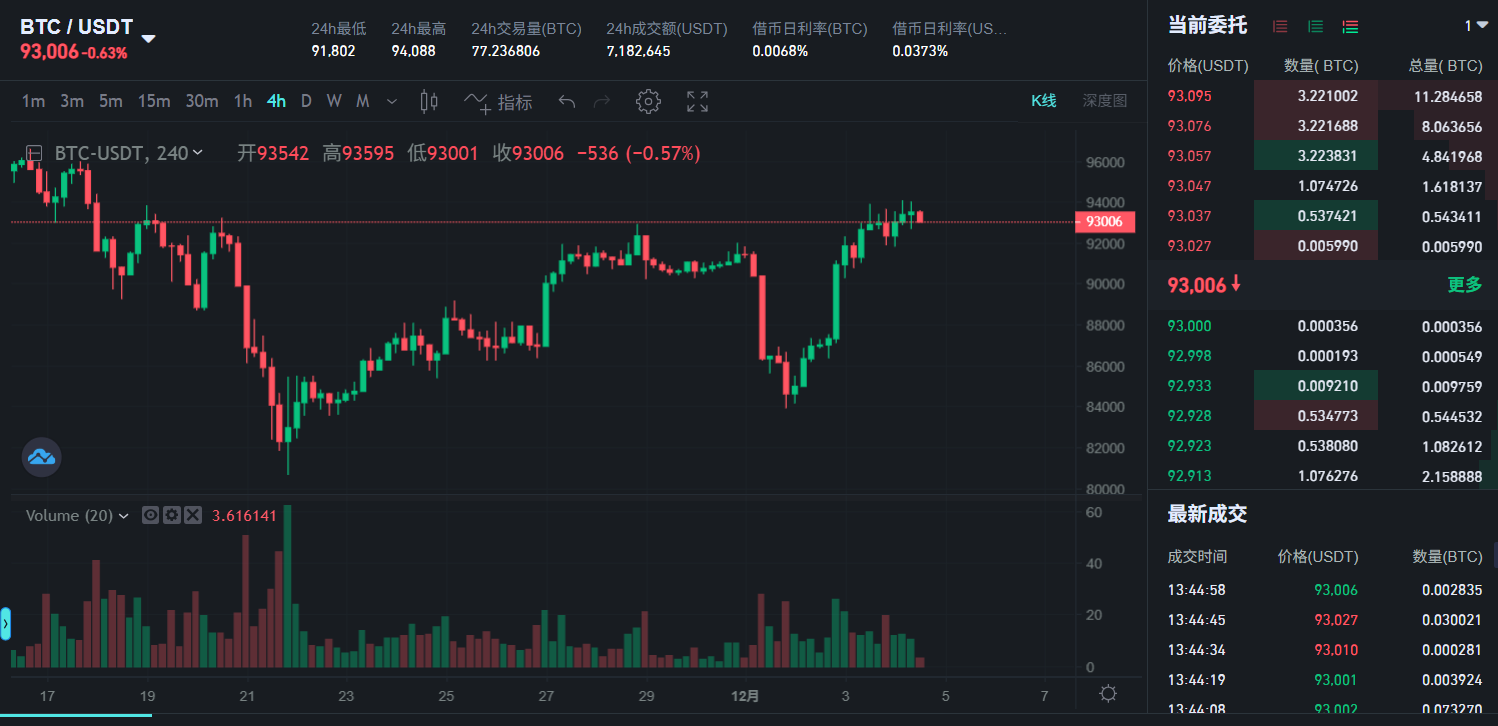This screenshot has width=1498, height=726.
Task: Open Volume indicator settings gear
Action: (172, 515)
